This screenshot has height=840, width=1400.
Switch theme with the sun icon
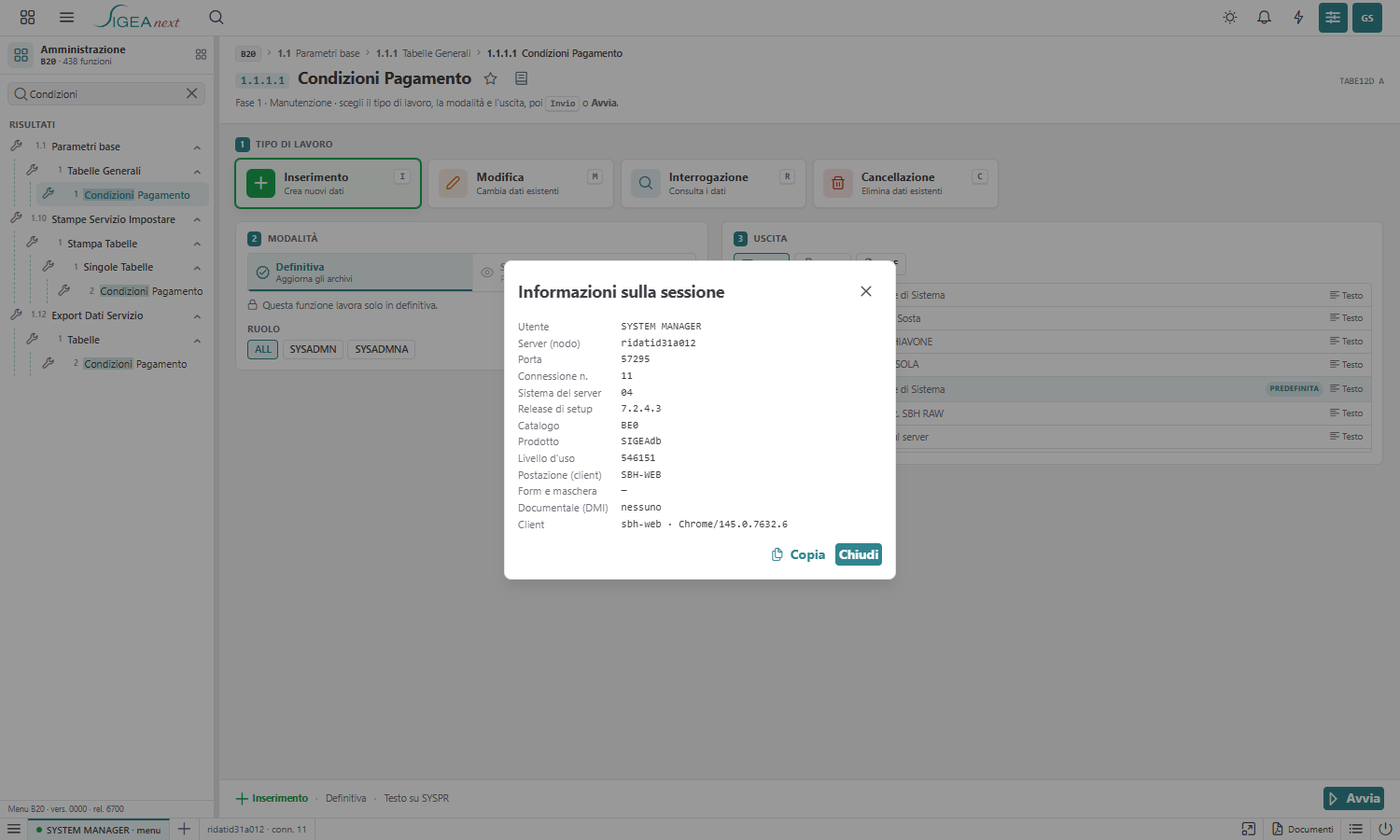1230,18
